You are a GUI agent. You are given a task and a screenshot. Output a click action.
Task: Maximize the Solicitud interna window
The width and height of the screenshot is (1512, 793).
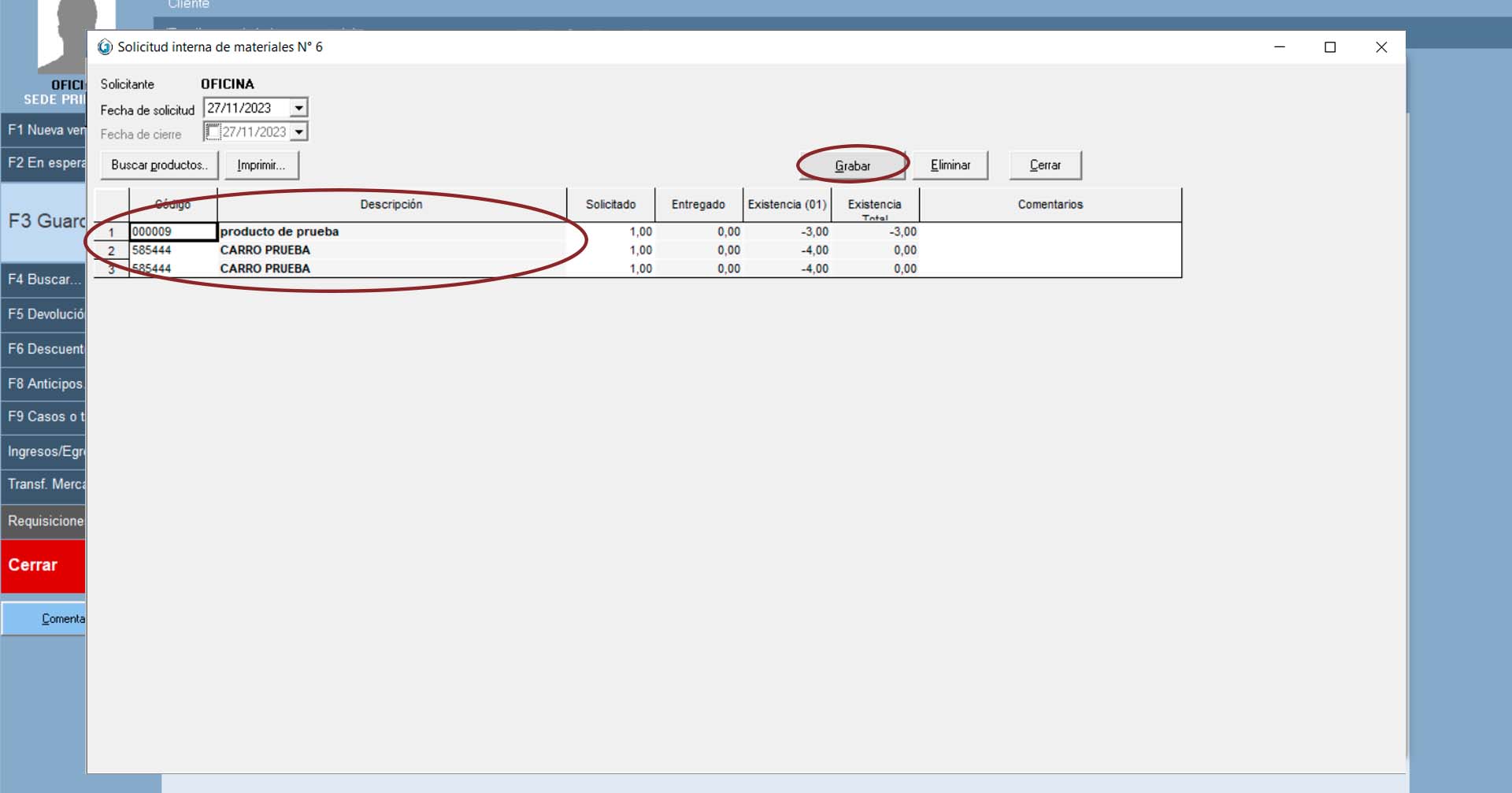tap(1330, 47)
